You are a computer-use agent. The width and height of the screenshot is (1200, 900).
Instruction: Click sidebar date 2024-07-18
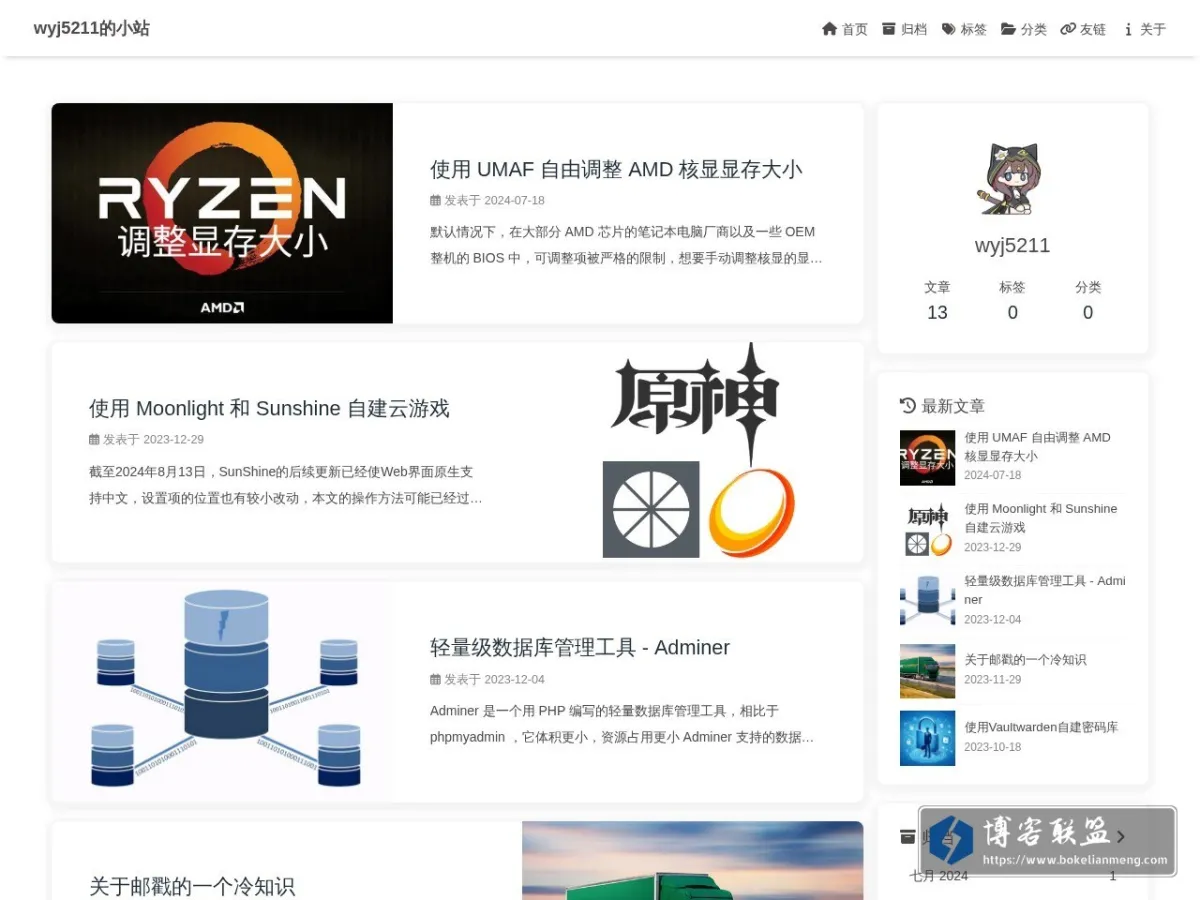point(993,475)
